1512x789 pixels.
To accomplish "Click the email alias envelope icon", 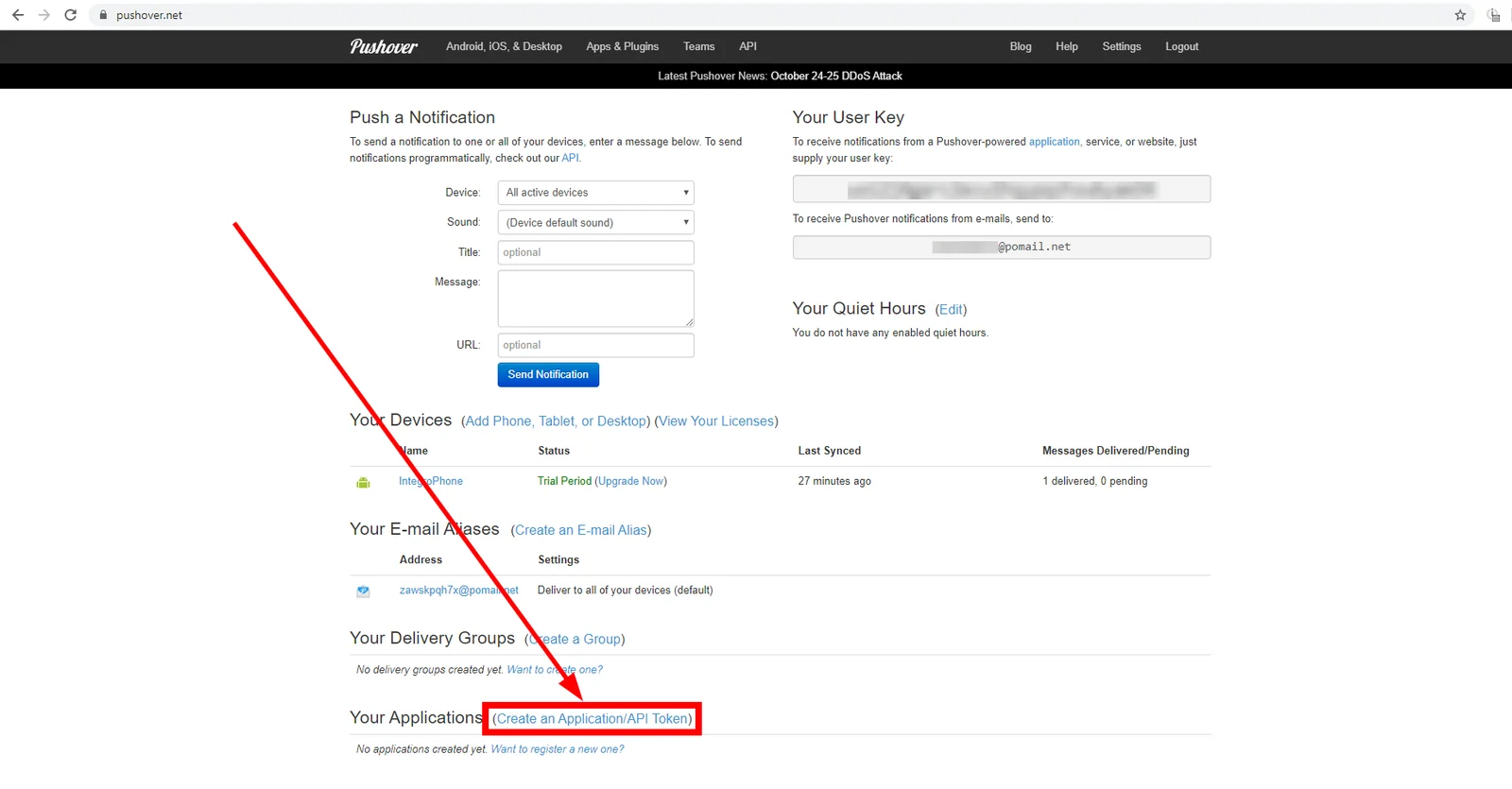I will click(363, 592).
